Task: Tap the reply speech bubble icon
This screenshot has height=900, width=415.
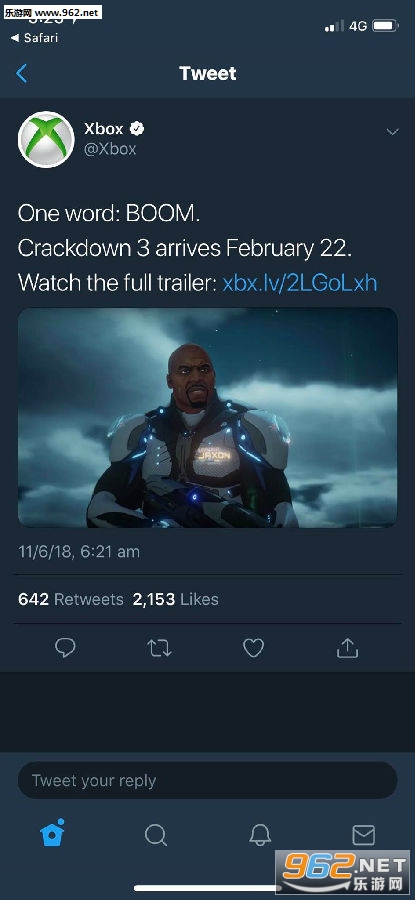Action: pos(65,648)
